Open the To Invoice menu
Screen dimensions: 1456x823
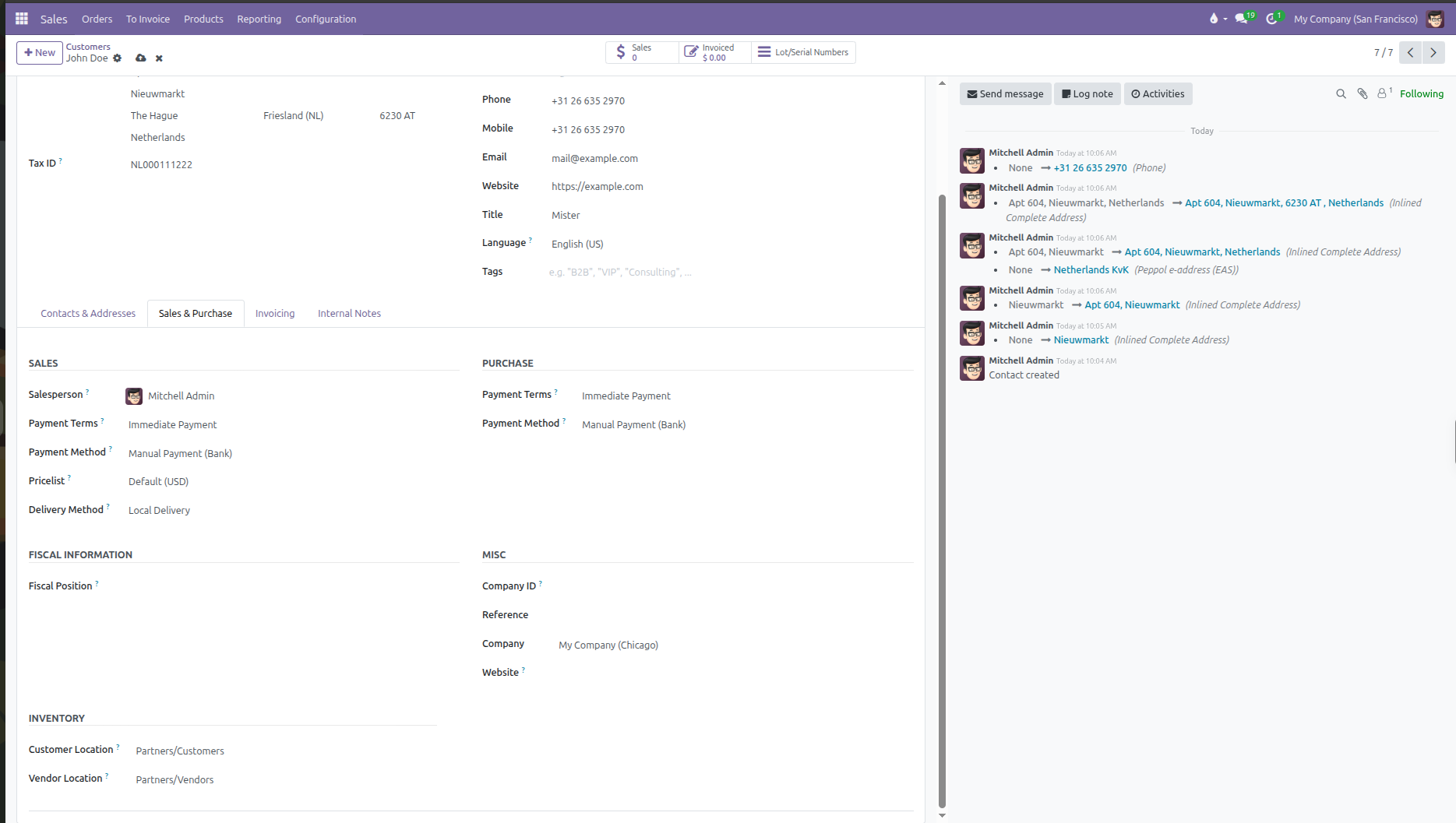click(x=148, y=19)
